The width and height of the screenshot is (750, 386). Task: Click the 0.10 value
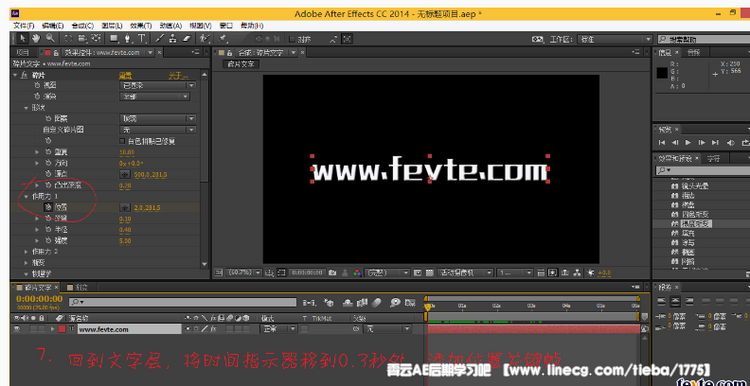point(125,219)
